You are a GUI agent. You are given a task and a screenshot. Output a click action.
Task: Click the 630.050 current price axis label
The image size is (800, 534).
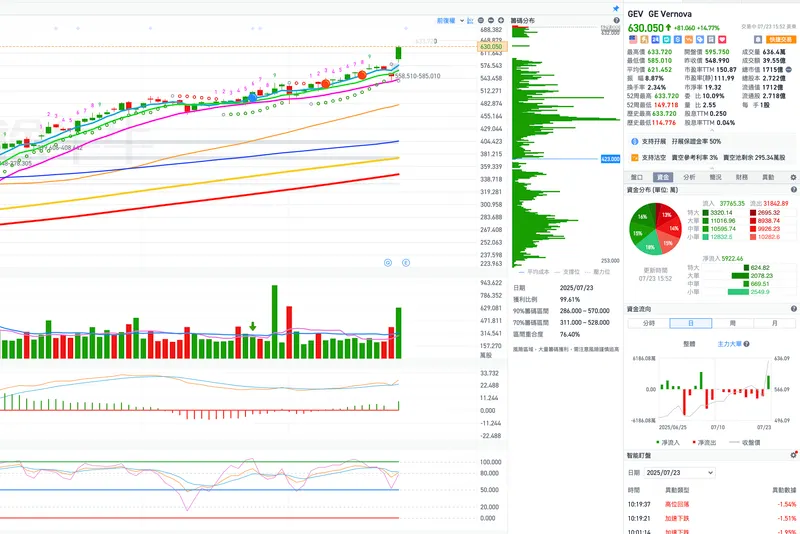click(491, 46)
